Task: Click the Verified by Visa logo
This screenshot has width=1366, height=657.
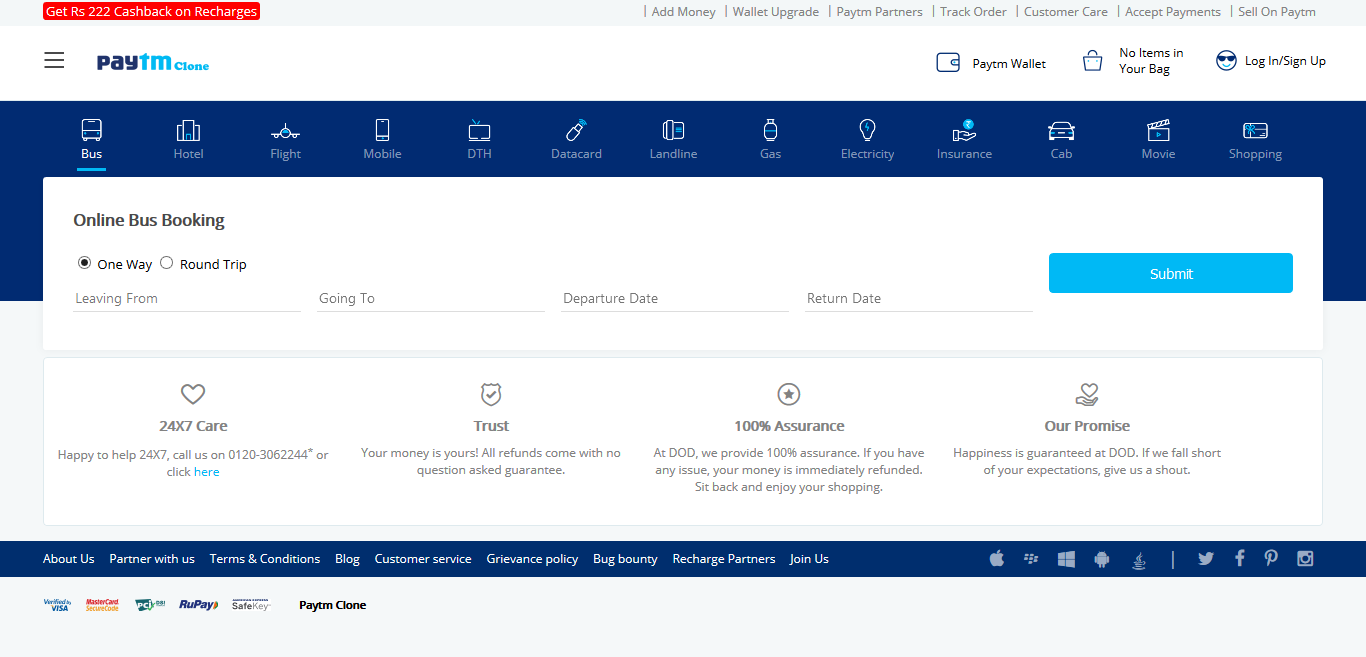Action: (x=57, y=605)
